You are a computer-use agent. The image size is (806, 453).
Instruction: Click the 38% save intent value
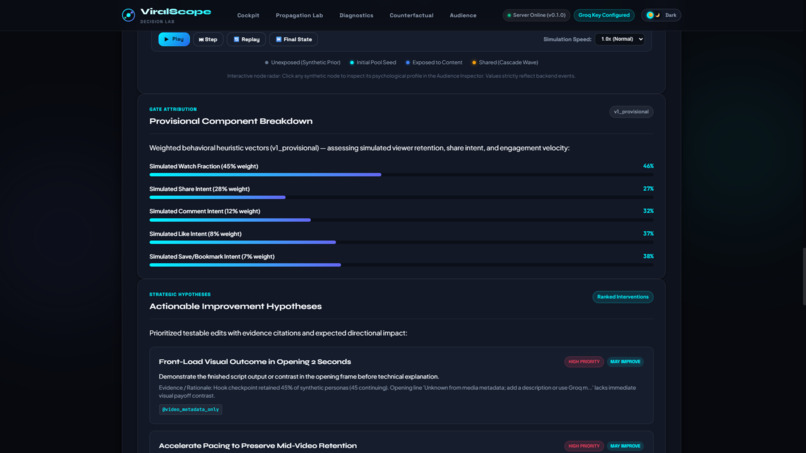tap(648, 256)
